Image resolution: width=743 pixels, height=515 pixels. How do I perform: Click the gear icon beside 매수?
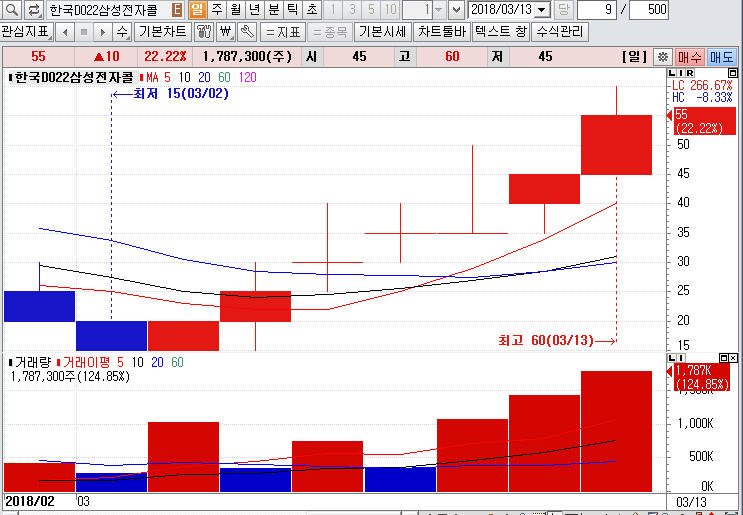[x=662, y=57]
